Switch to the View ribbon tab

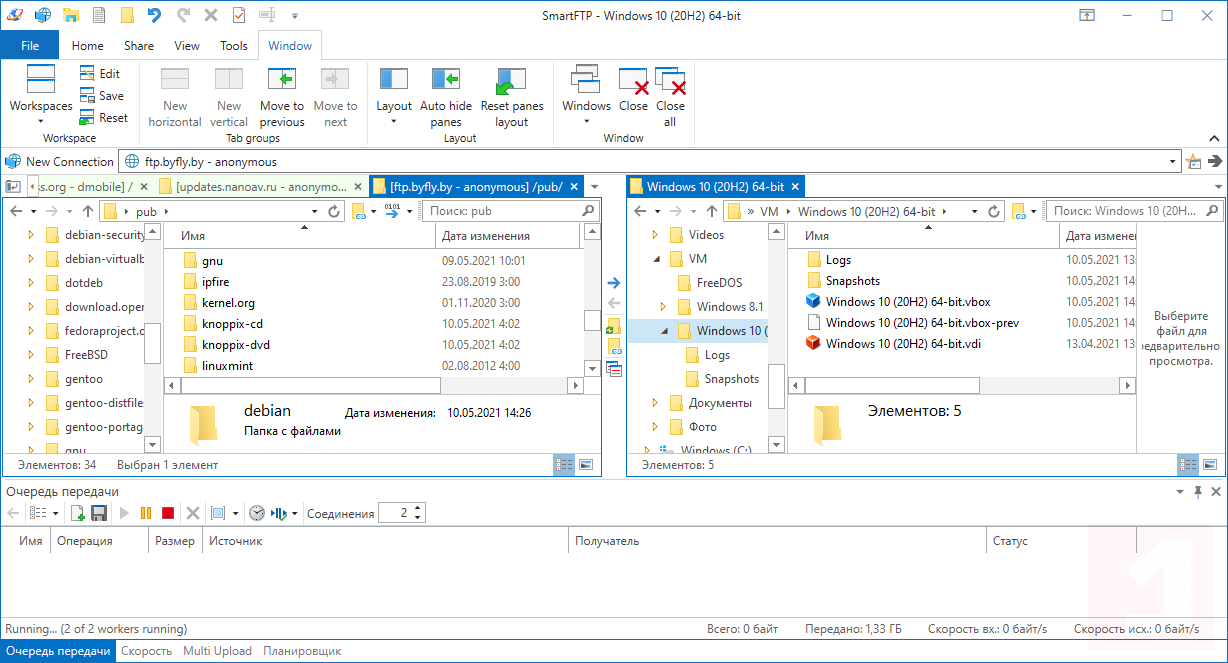click(187, 45)
